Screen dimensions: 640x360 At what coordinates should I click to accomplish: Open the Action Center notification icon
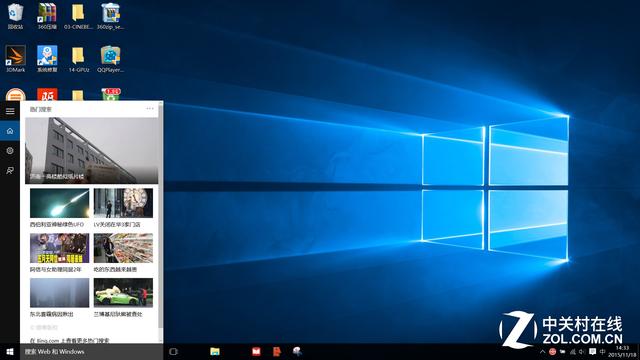pyautogui.click(x=592, y=352)
